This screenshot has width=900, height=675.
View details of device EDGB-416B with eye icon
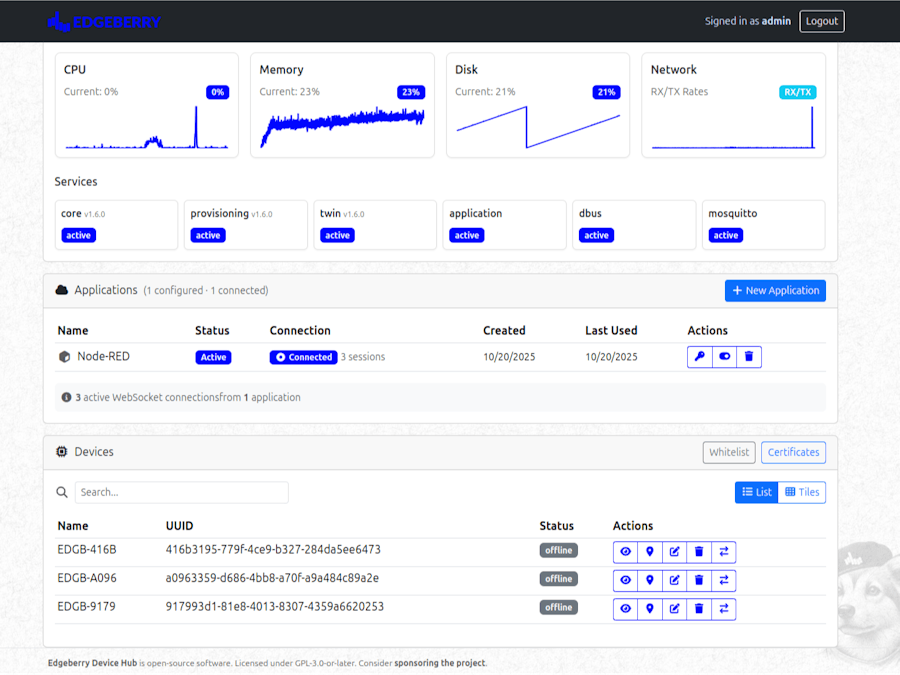click(625, 550)
